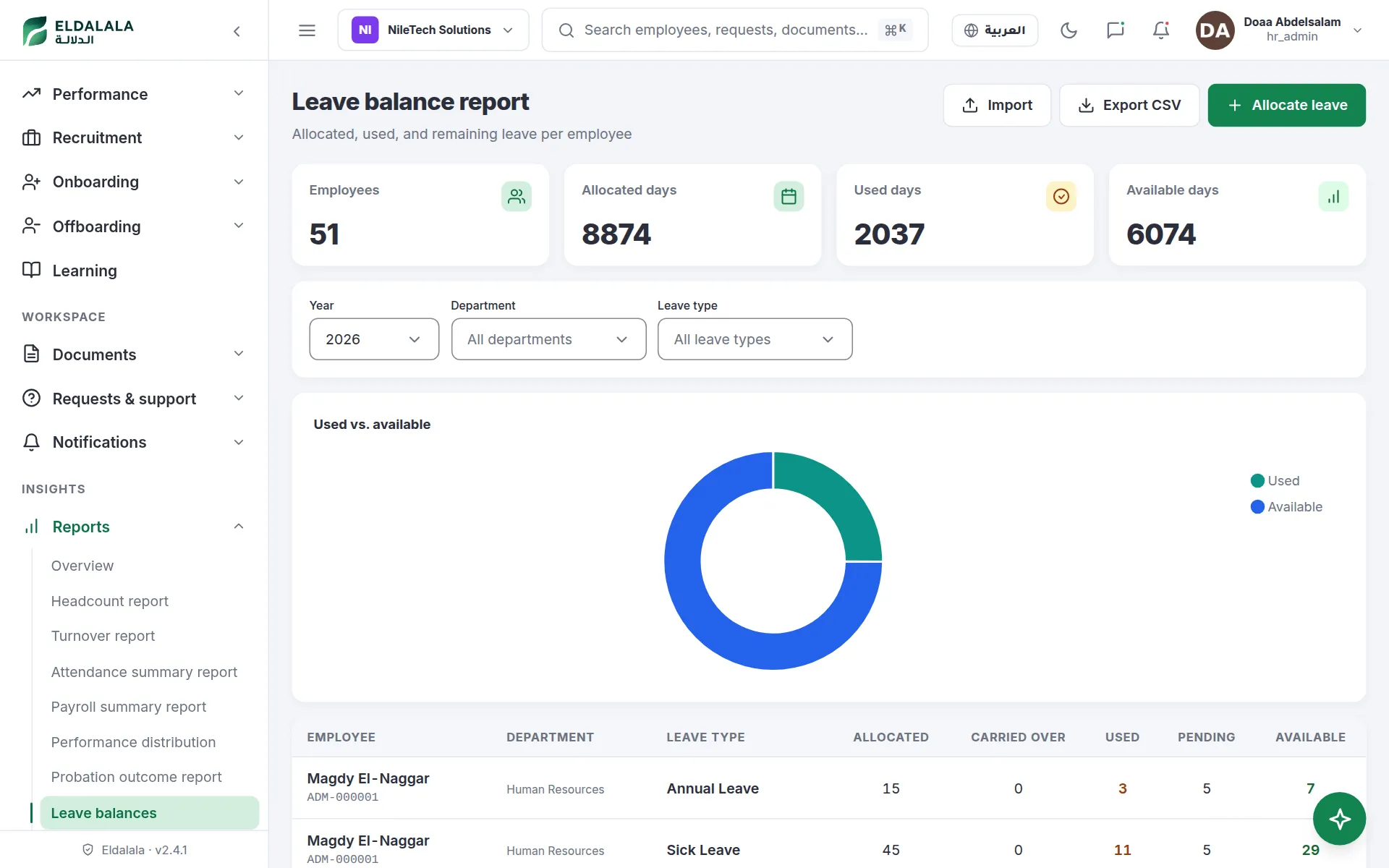Viewport: 1389px width, 868px height.
Task: Click Export CSV
Action: pos(1129,105)
